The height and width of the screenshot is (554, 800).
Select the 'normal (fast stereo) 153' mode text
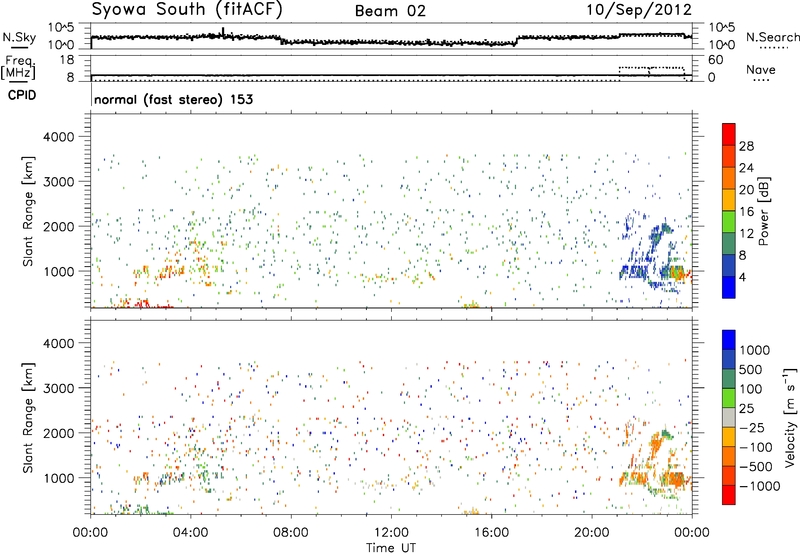coord(173,99)
